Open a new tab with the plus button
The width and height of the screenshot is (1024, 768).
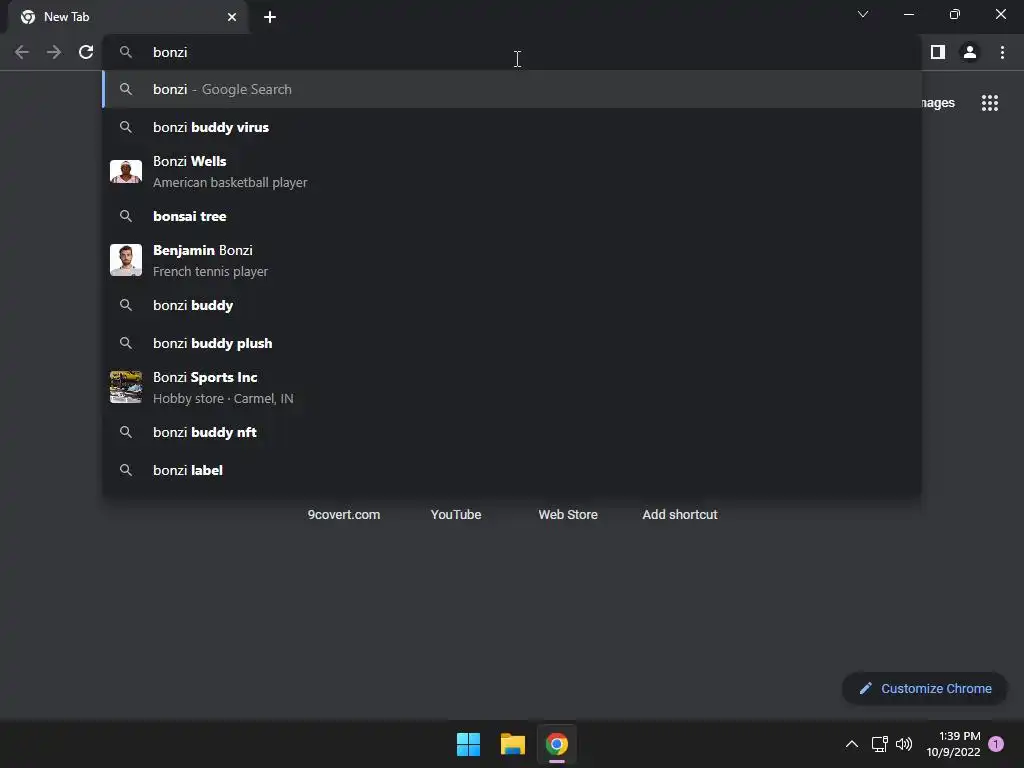(x=270, y=17)
